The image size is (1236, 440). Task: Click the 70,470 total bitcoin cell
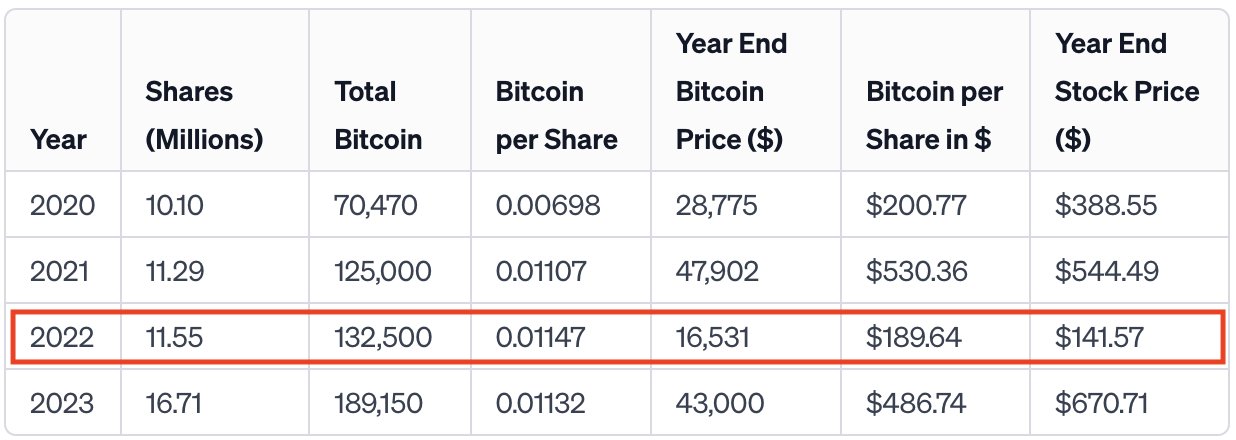376,206
